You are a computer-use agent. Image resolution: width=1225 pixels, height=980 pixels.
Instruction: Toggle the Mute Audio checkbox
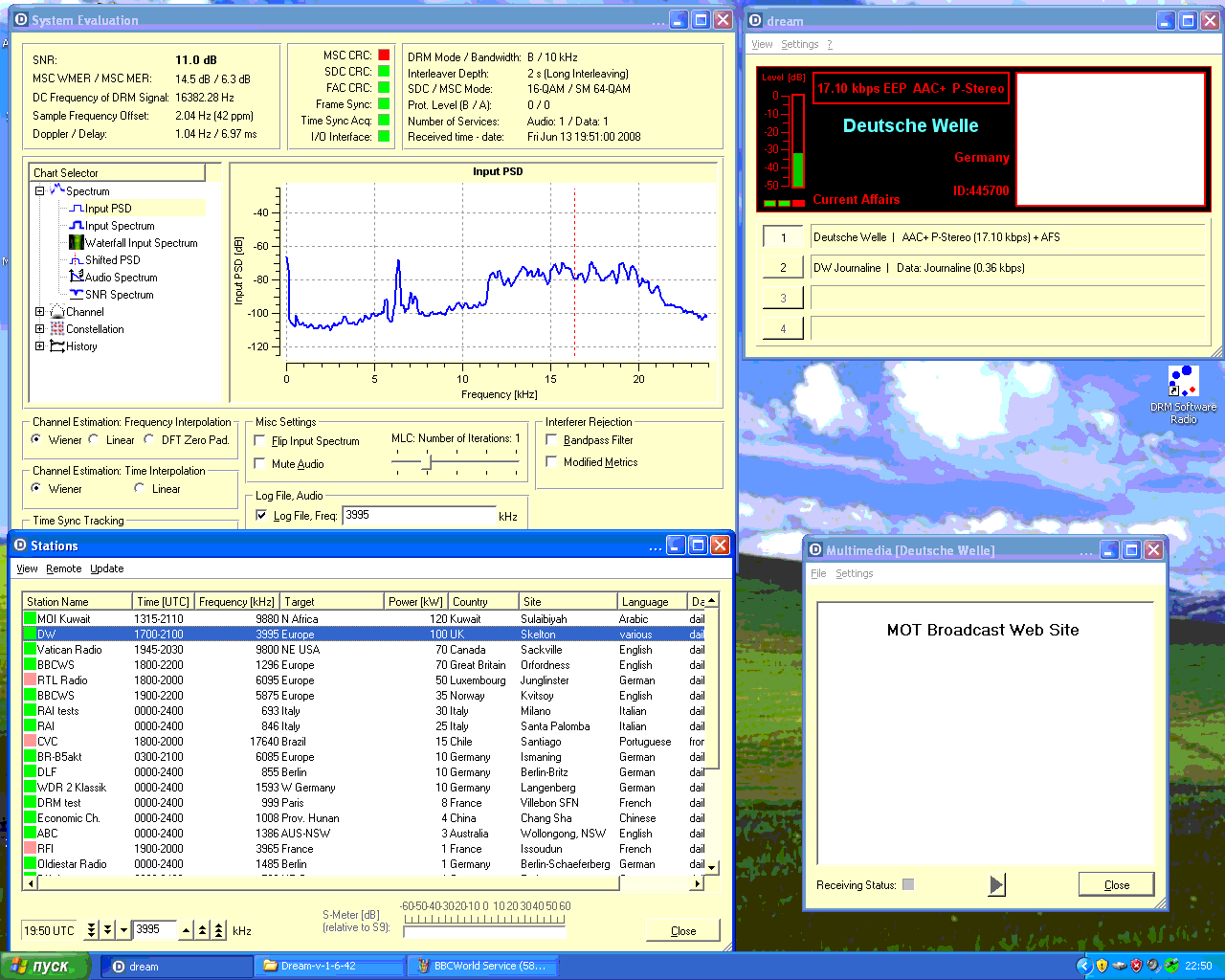click(259, 463)
